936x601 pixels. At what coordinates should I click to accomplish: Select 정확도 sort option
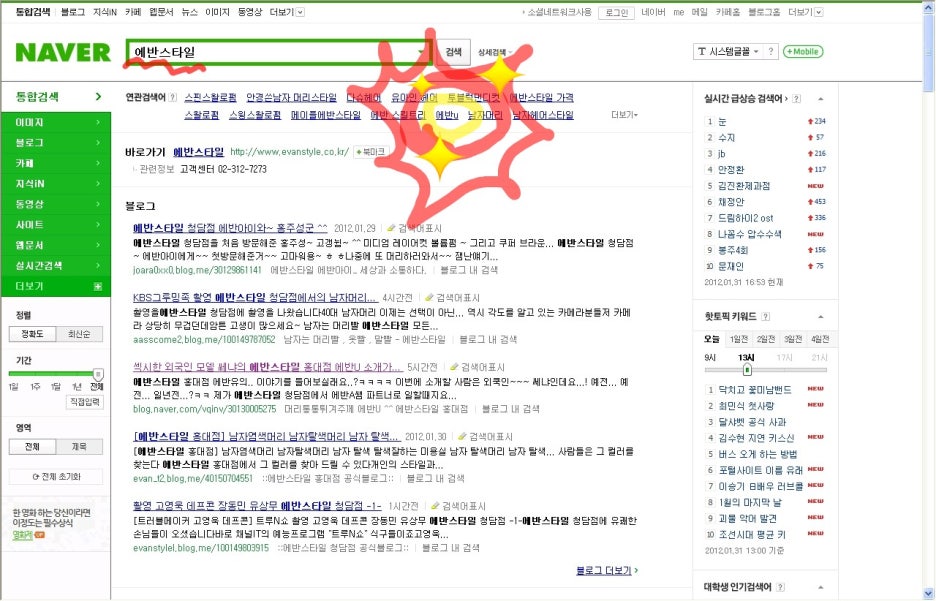[x=32, y=334]
